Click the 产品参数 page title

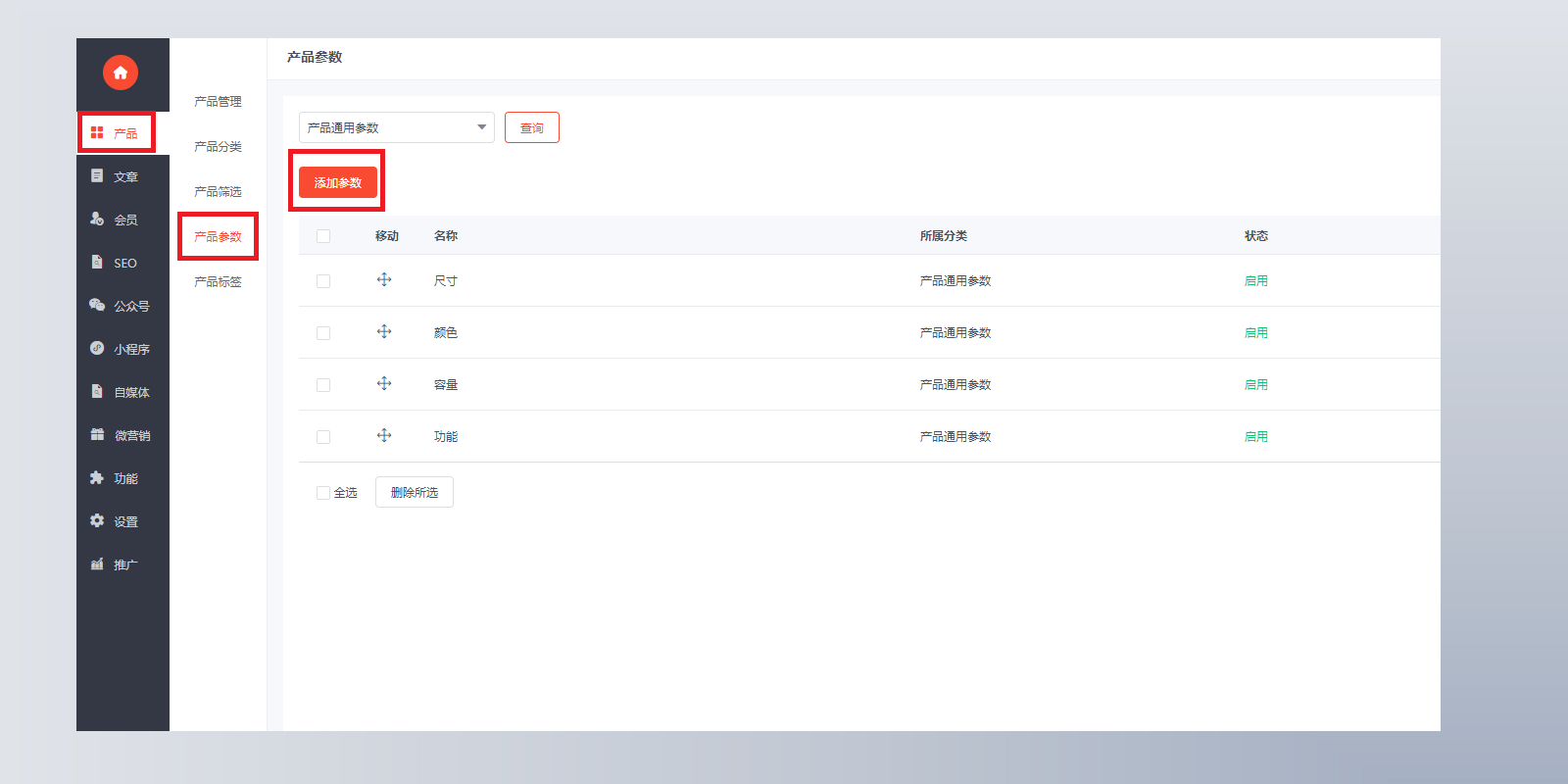tap(315, 58)
